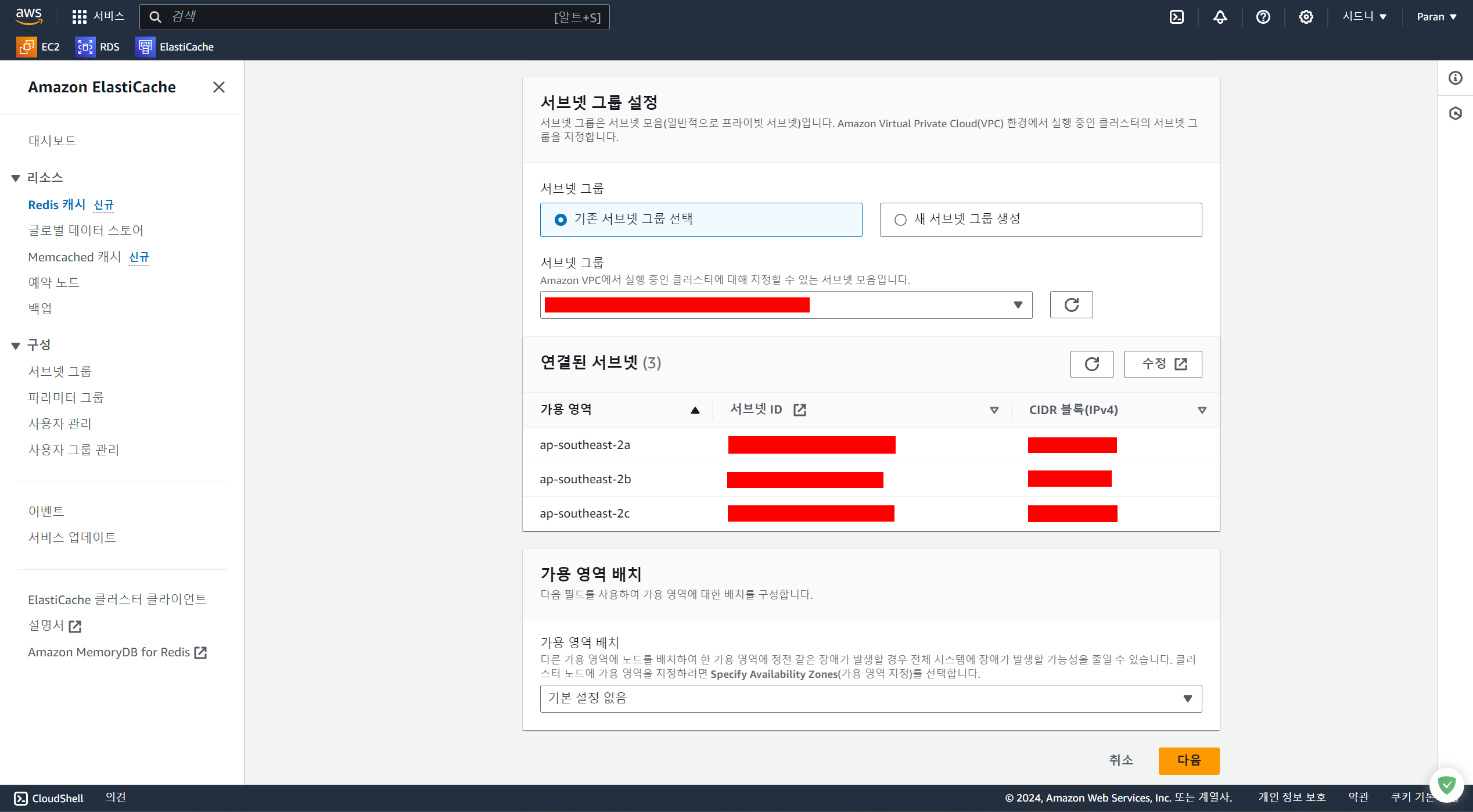Sort by CIDR block column arrow
1473x812 pixels.
1202,411
